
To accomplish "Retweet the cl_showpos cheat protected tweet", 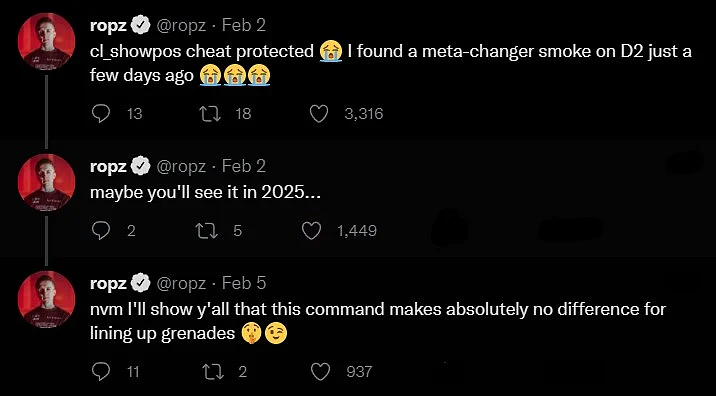I will 211,114.
